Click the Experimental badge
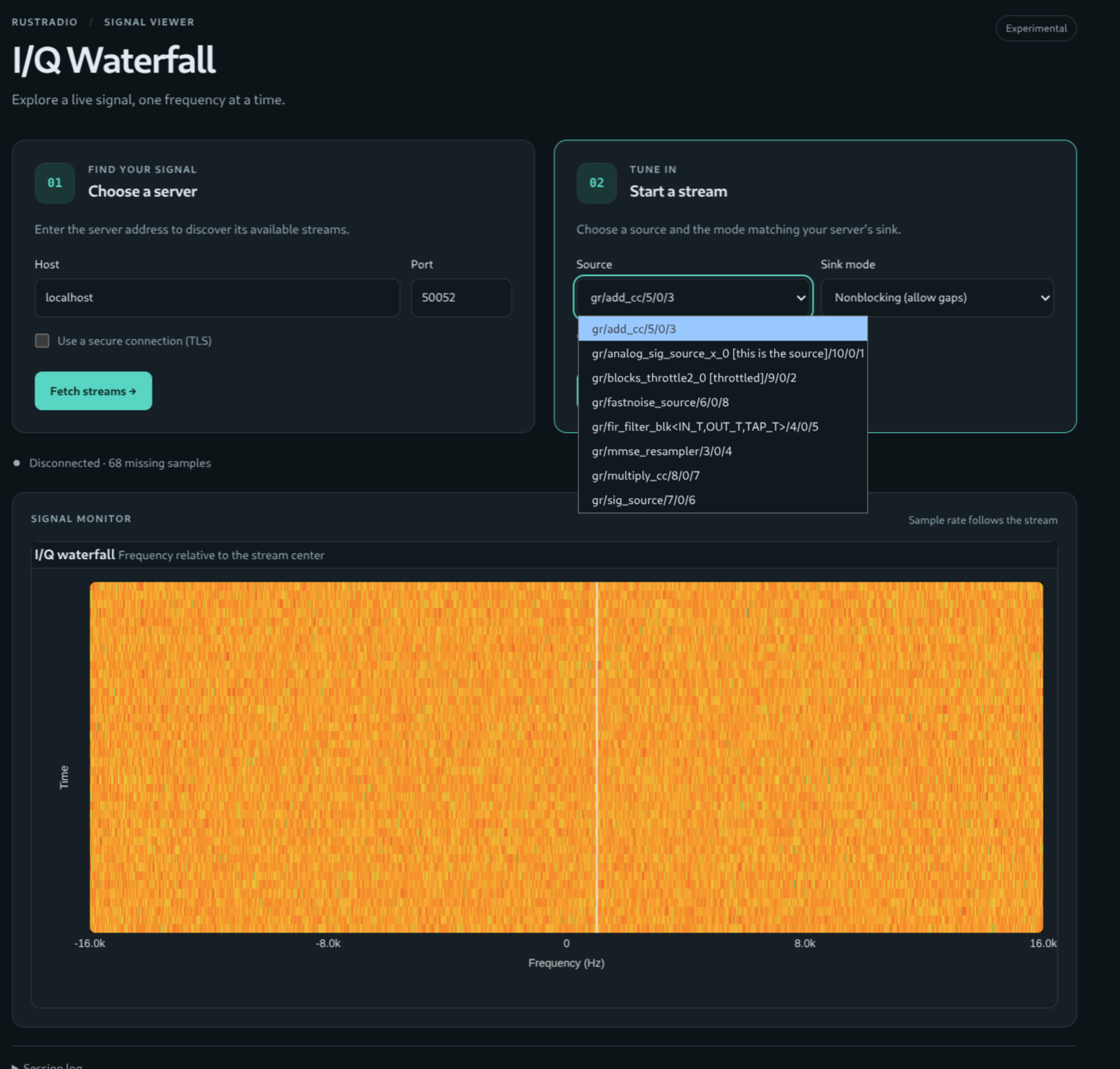The image size is (1120, 1069). click(x=1036, y=28)
